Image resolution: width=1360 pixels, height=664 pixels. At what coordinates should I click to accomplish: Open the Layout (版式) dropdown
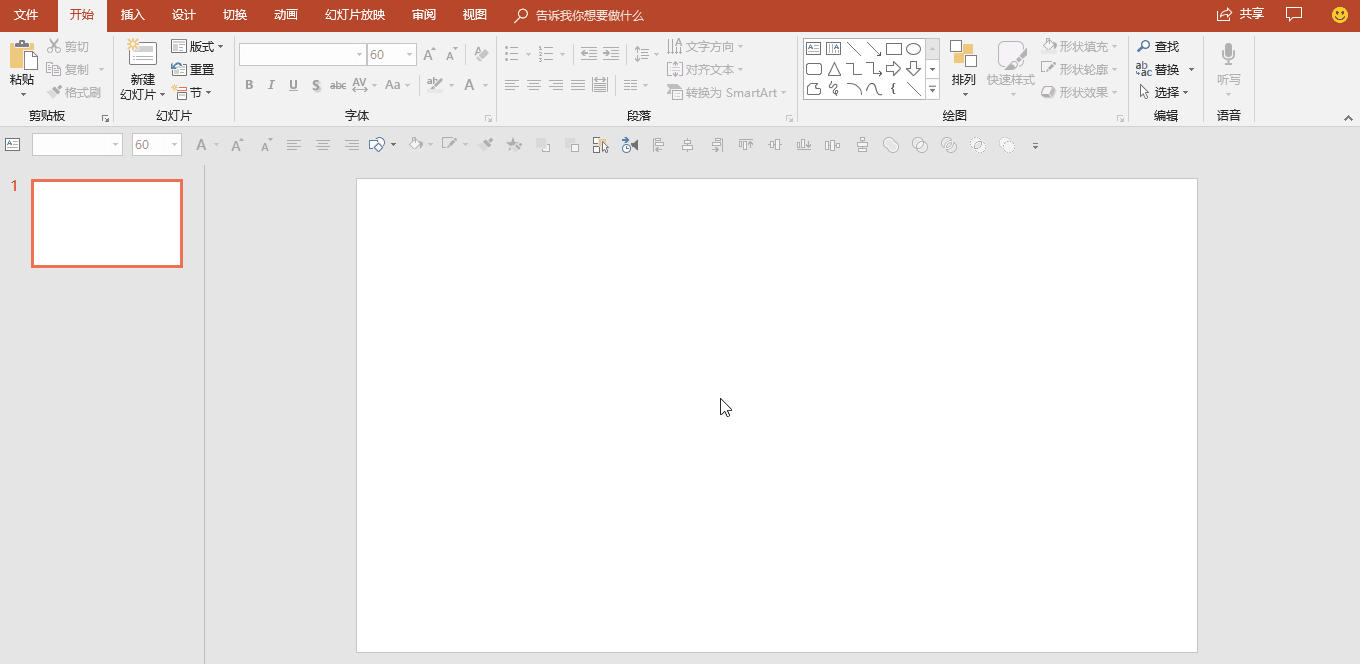(x=198, y=47)
